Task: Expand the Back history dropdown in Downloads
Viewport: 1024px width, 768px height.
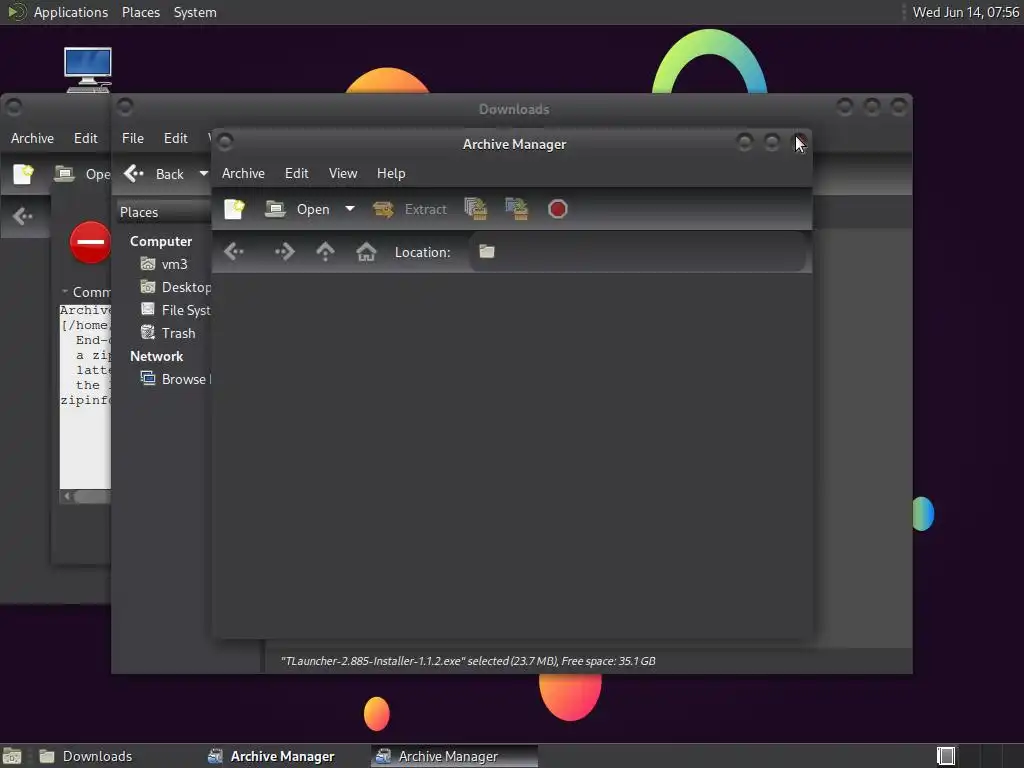Action: 204,174
